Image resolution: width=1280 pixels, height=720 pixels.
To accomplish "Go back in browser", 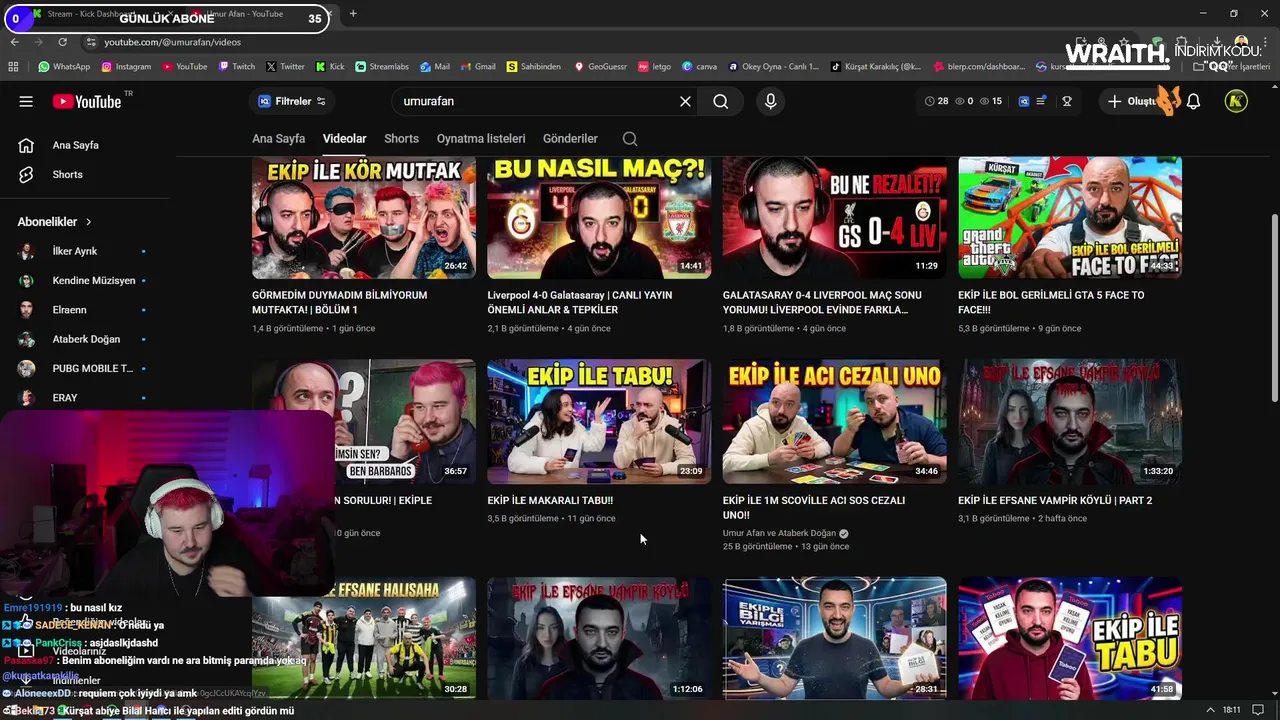I will (14, 42).
